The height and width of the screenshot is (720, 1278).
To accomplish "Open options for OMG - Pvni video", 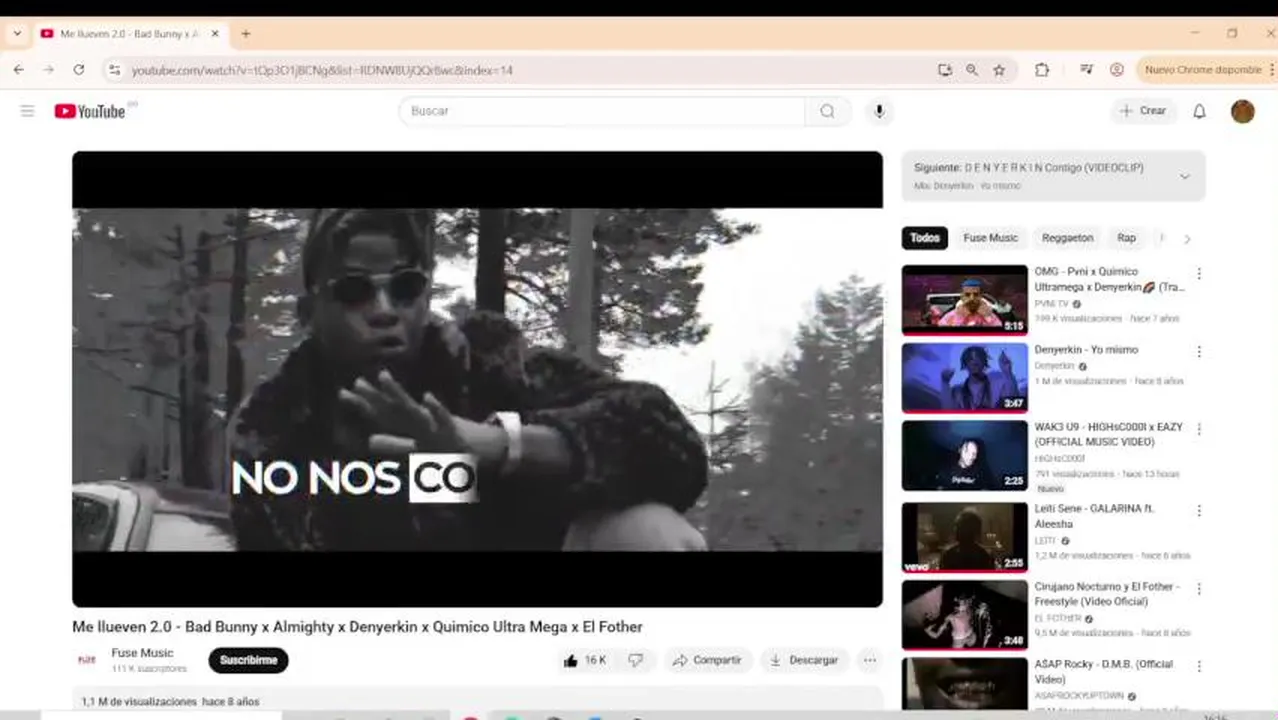I will click(x=1199, y=274).
